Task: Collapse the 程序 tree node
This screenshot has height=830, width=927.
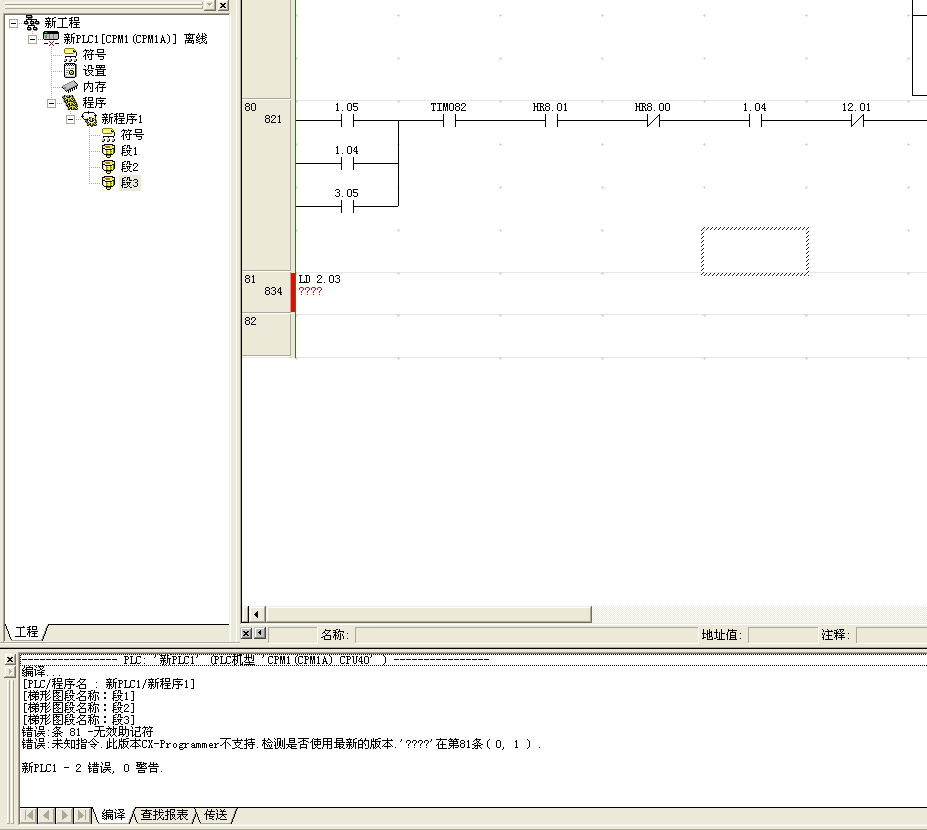Action: pos(51,103)
